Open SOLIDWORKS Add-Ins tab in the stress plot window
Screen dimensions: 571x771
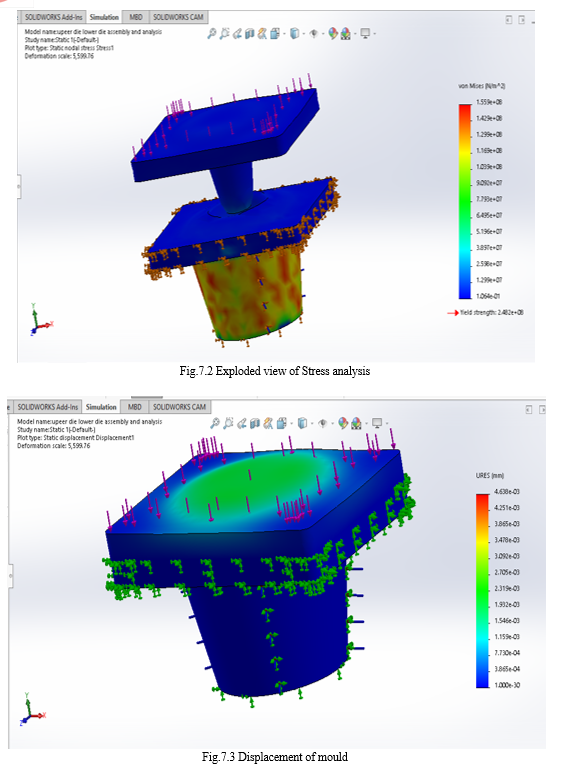tap(53, 17)
